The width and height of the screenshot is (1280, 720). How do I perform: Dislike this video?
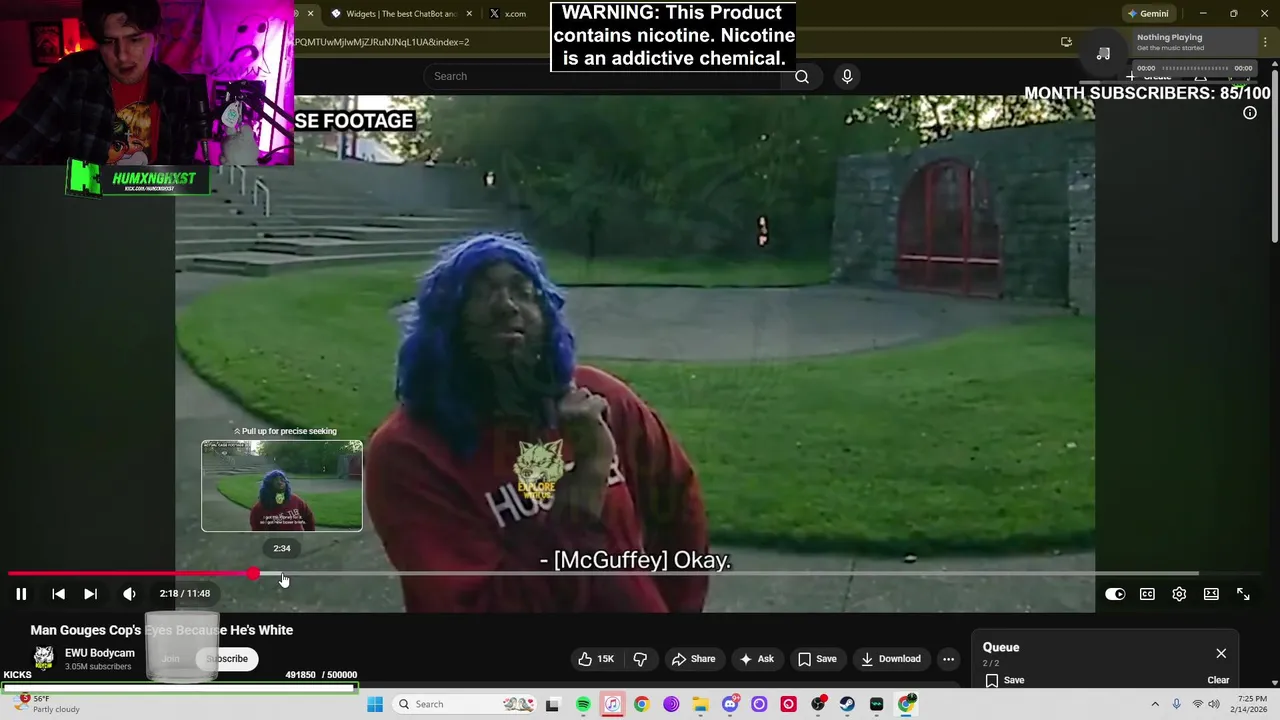coord(640,659)
